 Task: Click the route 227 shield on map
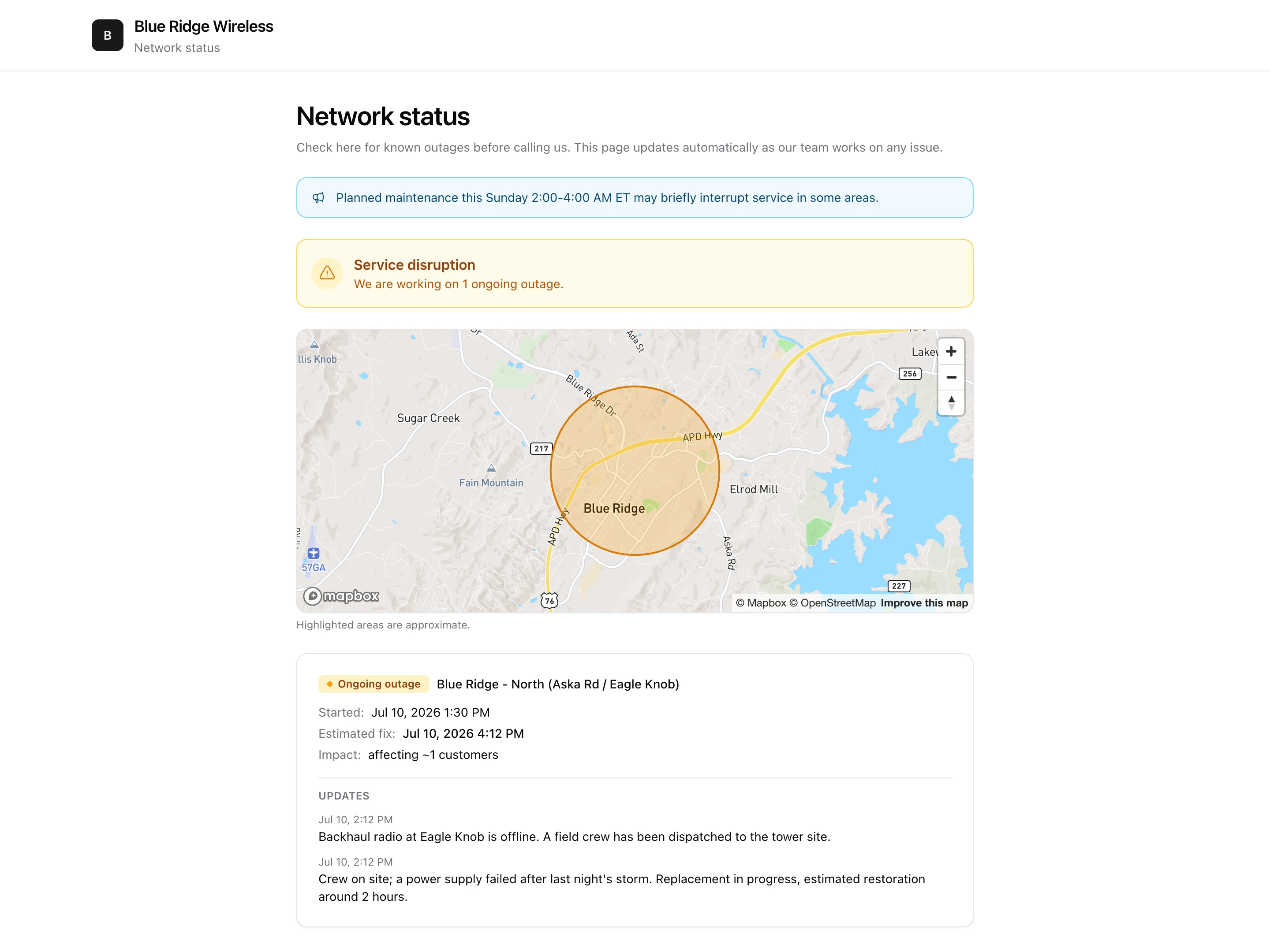(x=899, y=586)
